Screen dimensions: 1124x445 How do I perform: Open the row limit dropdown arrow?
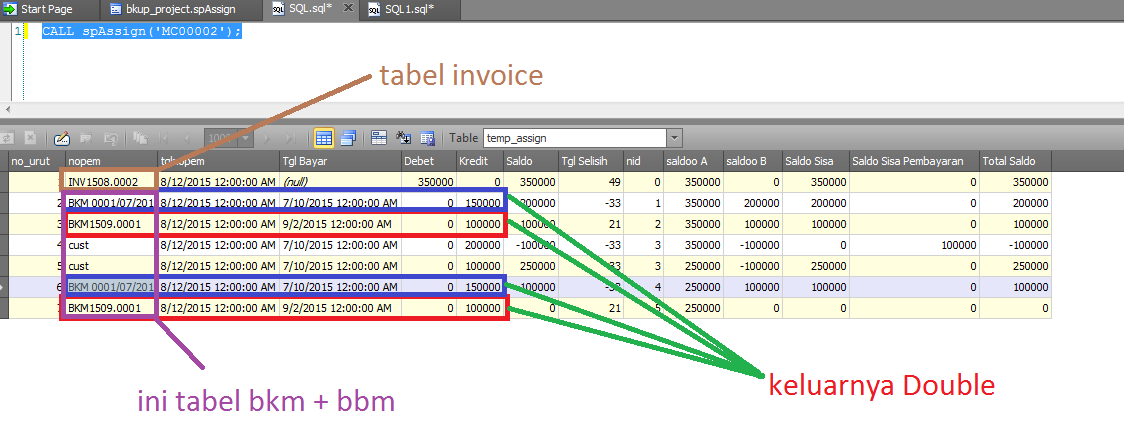pyautogui.click(x=247, y=138)
